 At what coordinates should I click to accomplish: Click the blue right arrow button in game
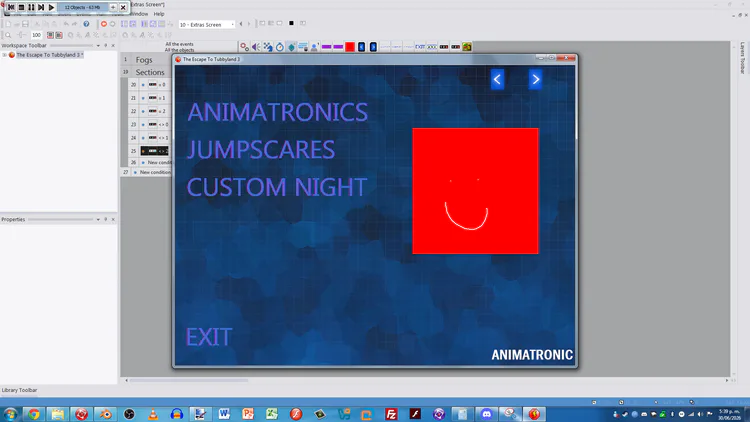tap(535, 79)
